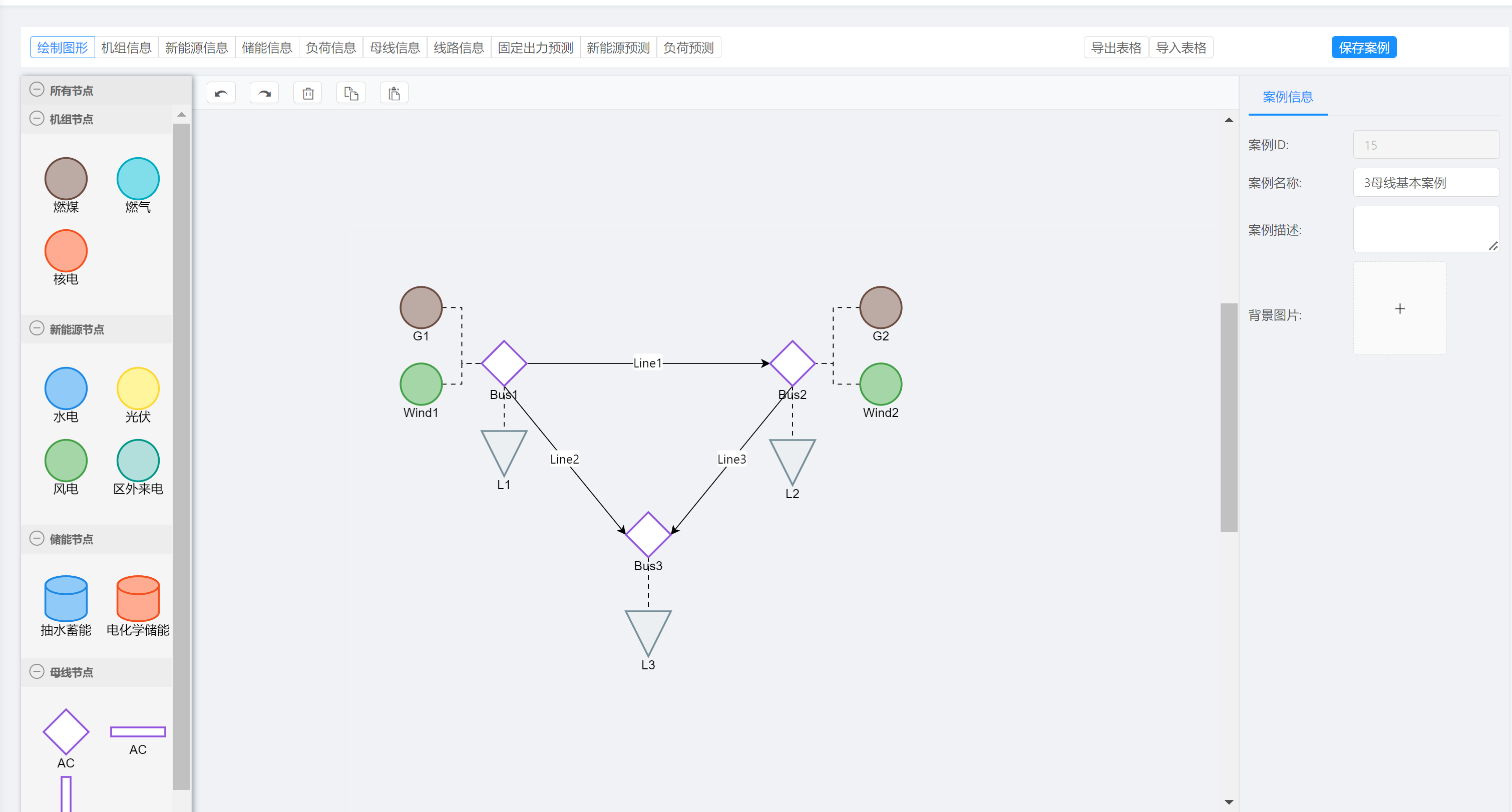Click the plus to upload background image
This screenshot has width=1512, height=812.
coord(1400,308)
